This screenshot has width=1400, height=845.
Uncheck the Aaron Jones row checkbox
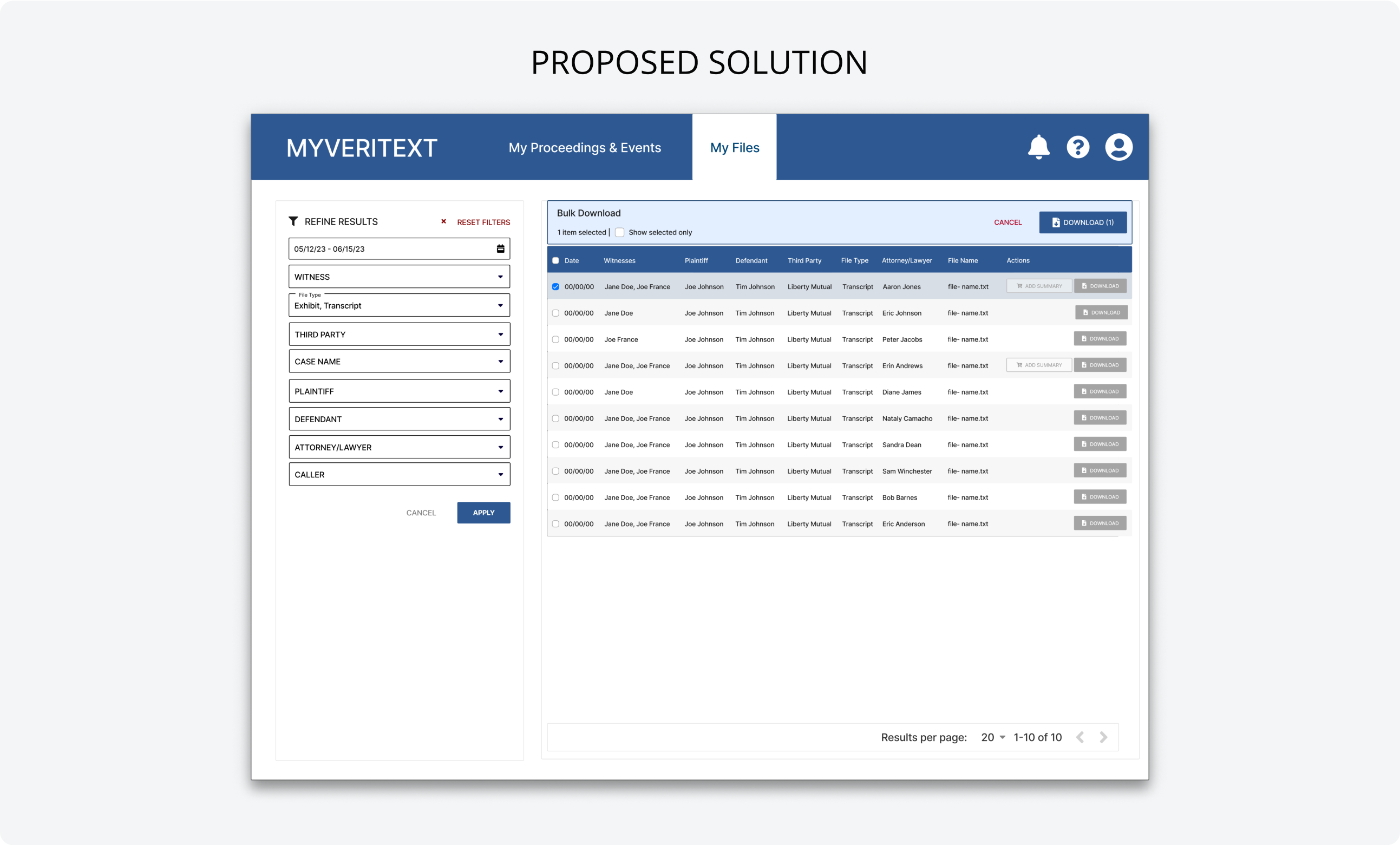coord(555,287)
